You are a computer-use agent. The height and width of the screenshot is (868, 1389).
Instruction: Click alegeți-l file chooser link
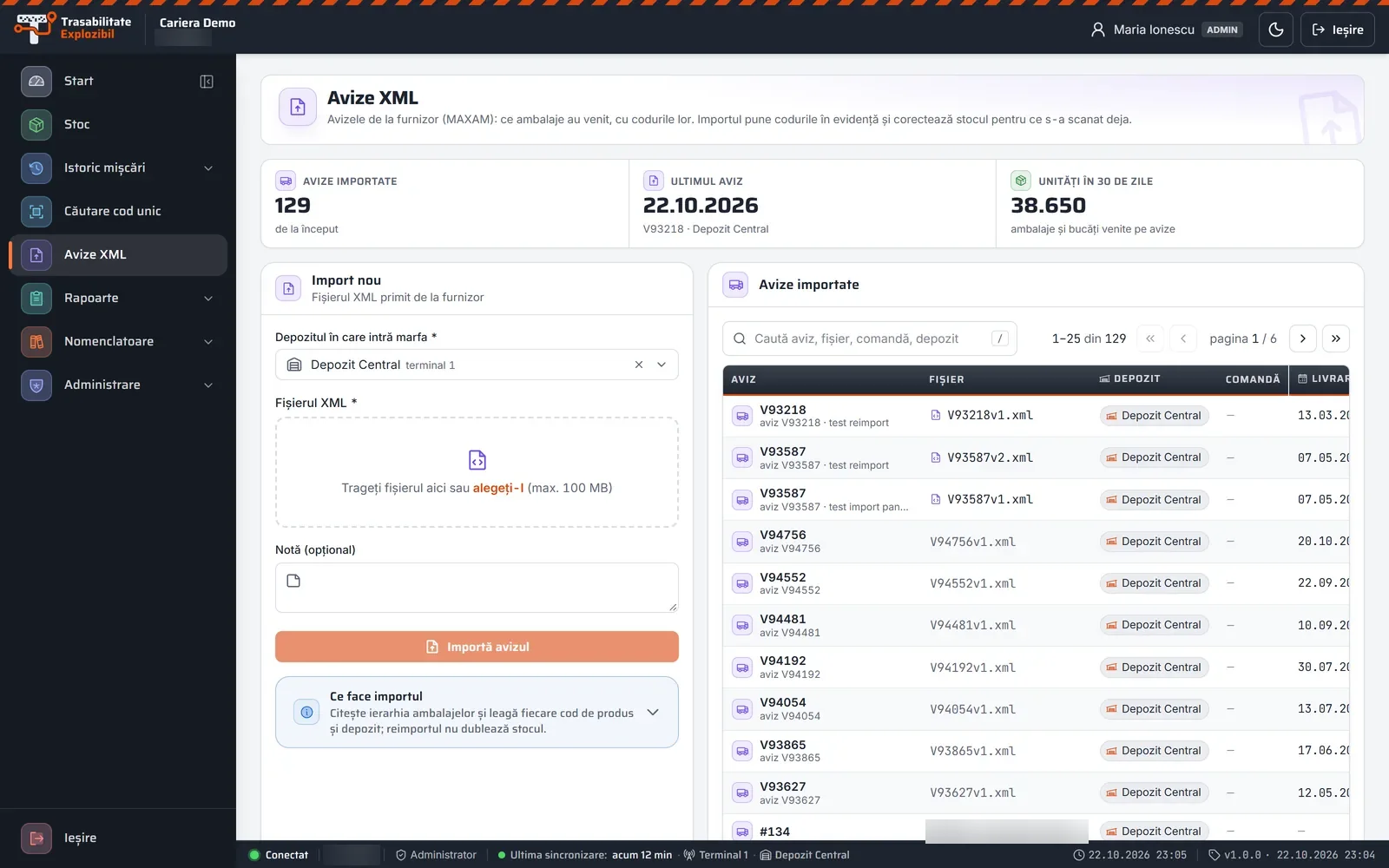click(498, 488)
